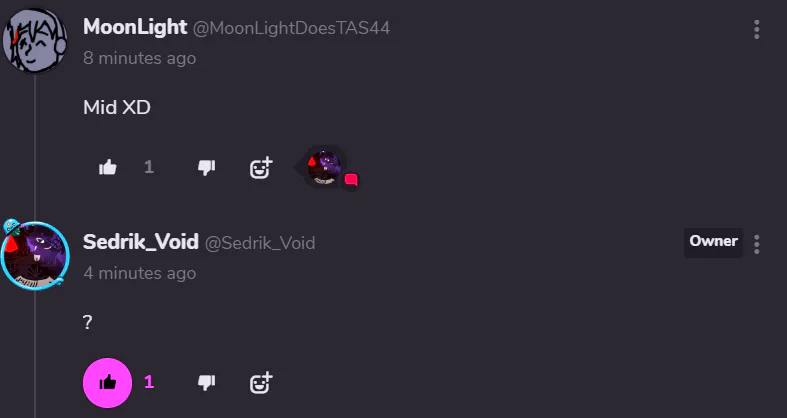Like MoonLight's "Mid XD" comment
Screen dimensions: 787x418
[x=107, y=168]
